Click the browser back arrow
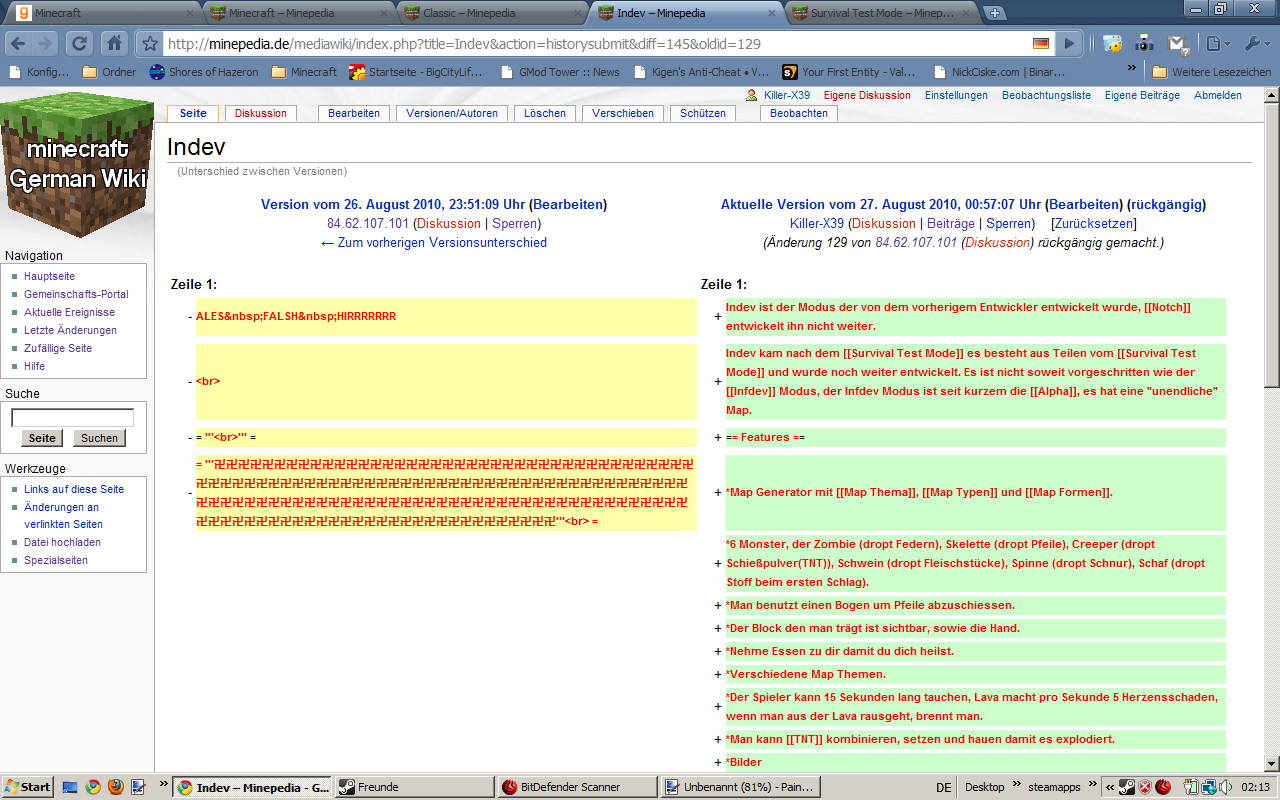Image resolution: width=1280 pixels, height=800 pixels. coord(20,44)
